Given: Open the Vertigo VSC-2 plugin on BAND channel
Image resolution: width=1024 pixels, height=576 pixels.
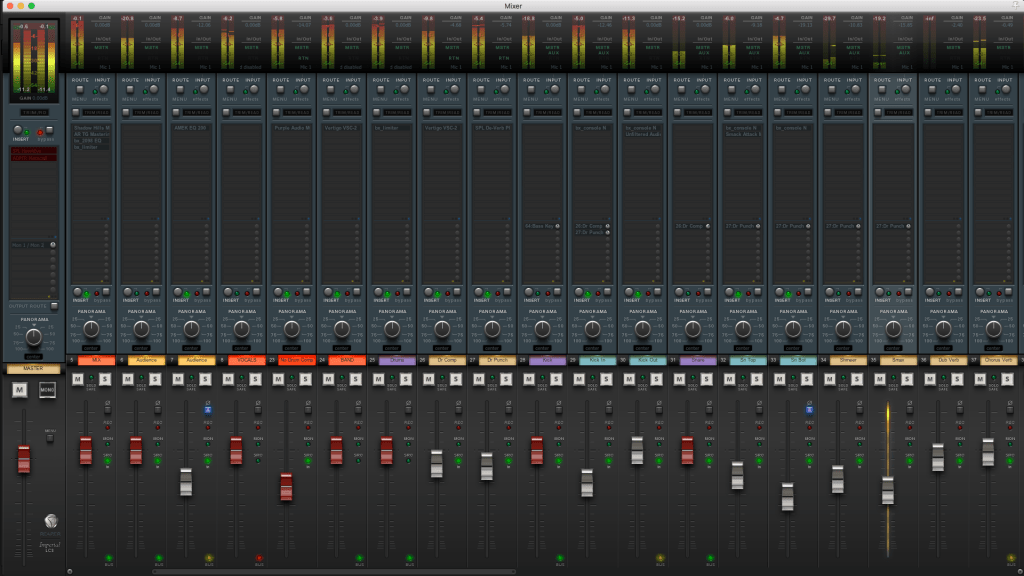Looking at the screenshot, I should (x=341, y=128).
